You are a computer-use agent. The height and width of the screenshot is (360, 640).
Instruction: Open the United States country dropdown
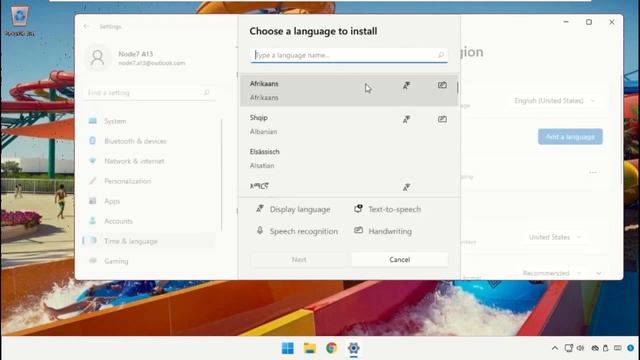click(555, 237)
